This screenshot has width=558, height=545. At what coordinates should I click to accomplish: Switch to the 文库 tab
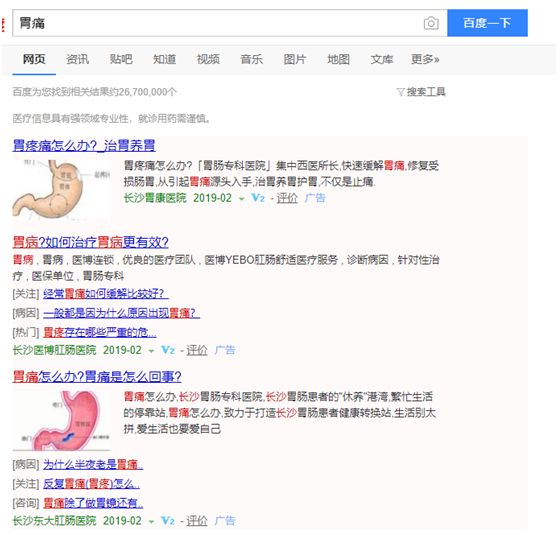(x=382, y=59)
